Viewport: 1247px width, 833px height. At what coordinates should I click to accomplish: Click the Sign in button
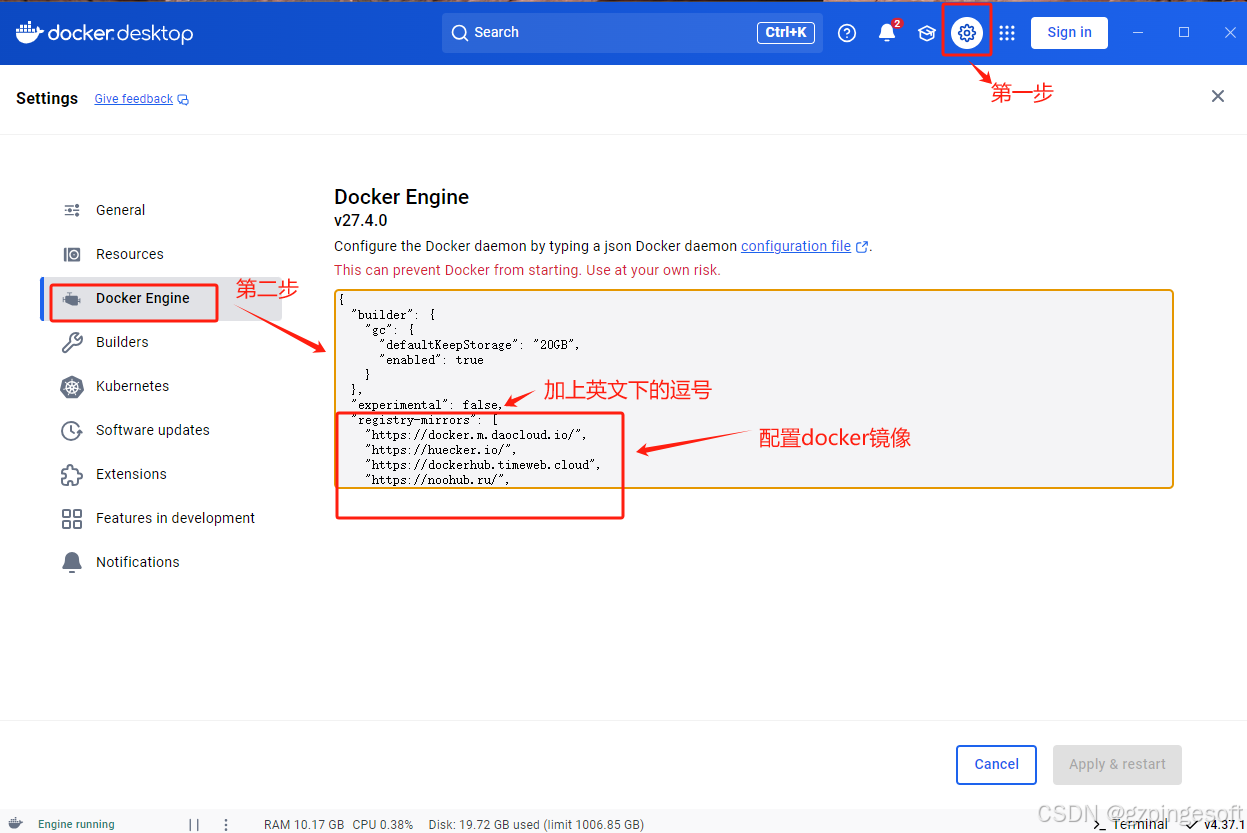[1069, 33]
